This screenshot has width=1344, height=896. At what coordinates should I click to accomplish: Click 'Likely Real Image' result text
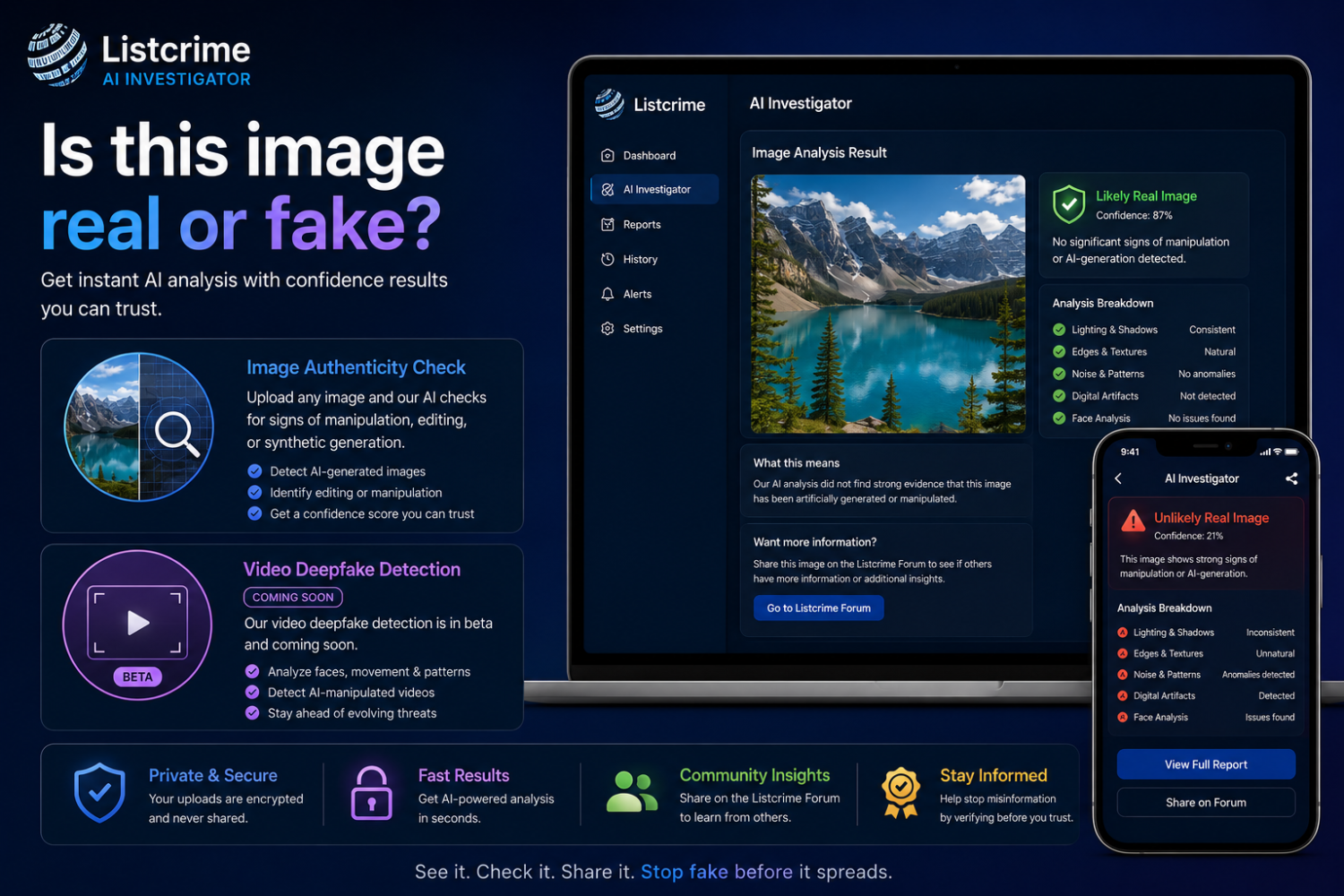[1146, 195]
